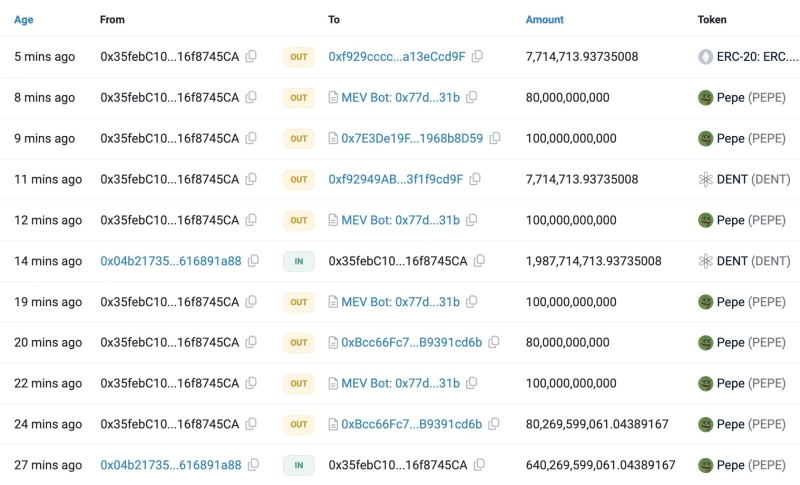Open MEV Bot link in 12 mins ago row
Screen dimensions: 800x485
coord(400,220)
